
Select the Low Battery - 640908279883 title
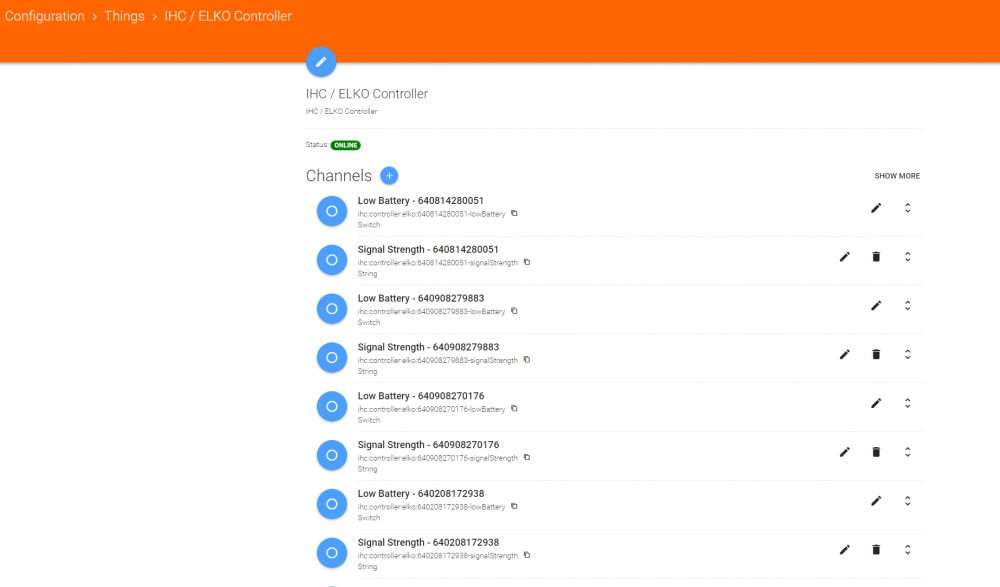(421, 298)
